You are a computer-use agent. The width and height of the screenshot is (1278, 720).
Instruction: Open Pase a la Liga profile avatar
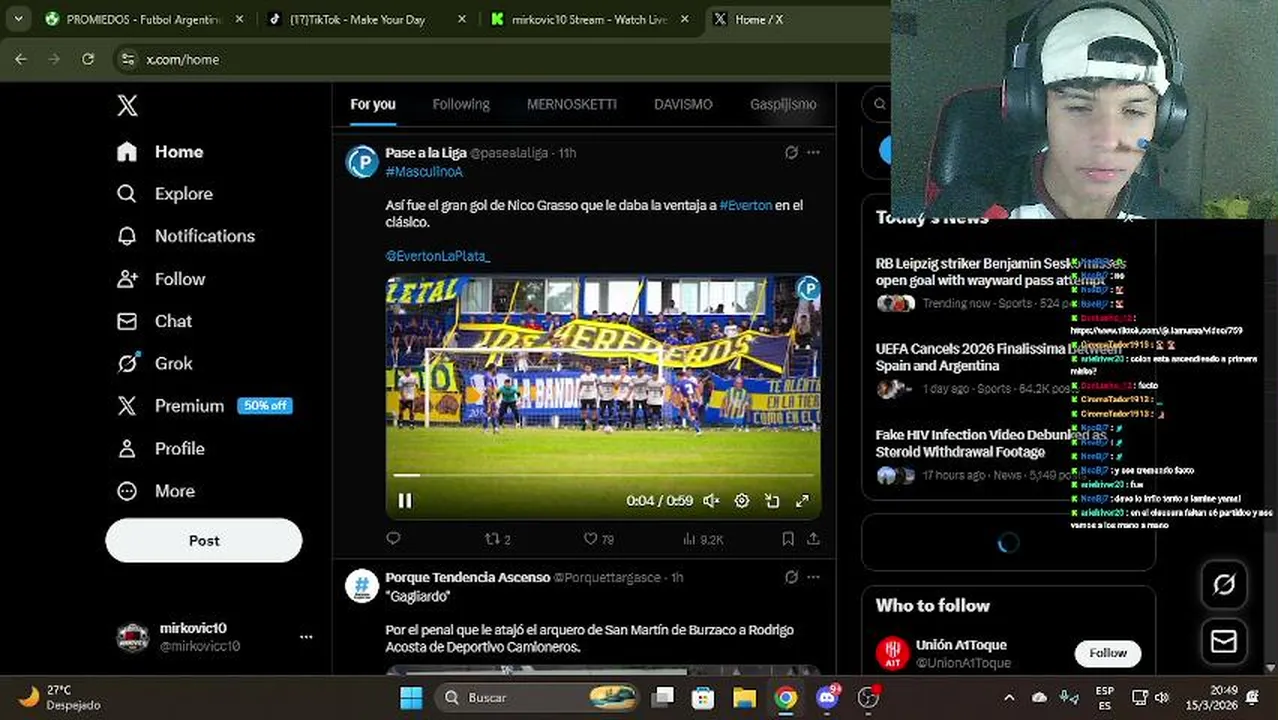(x=362, y=161)
